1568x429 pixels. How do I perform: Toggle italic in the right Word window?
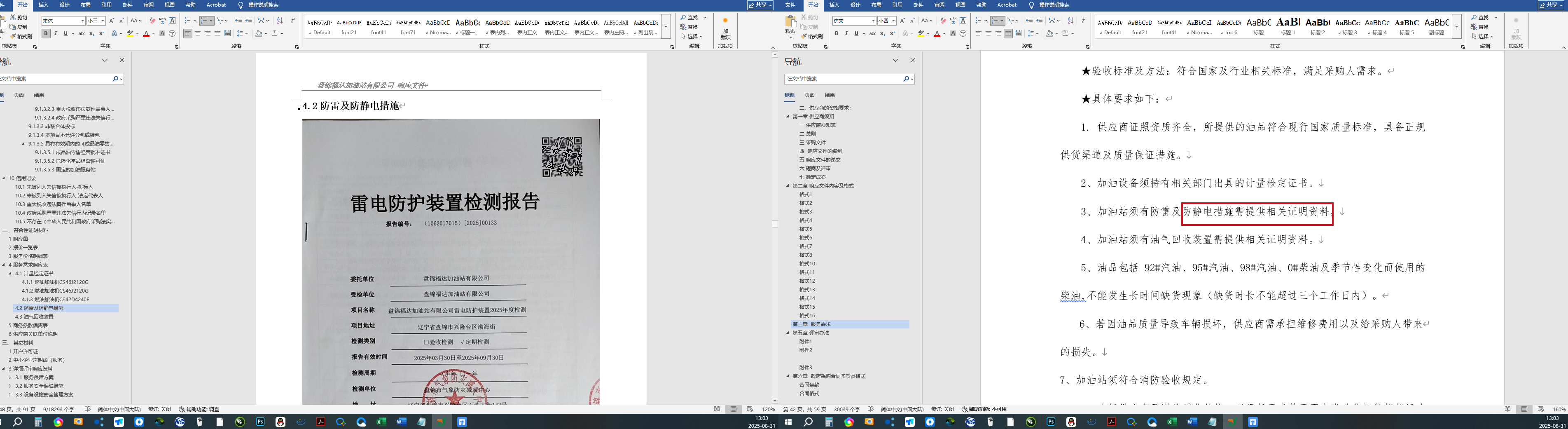tap(846, 33)
